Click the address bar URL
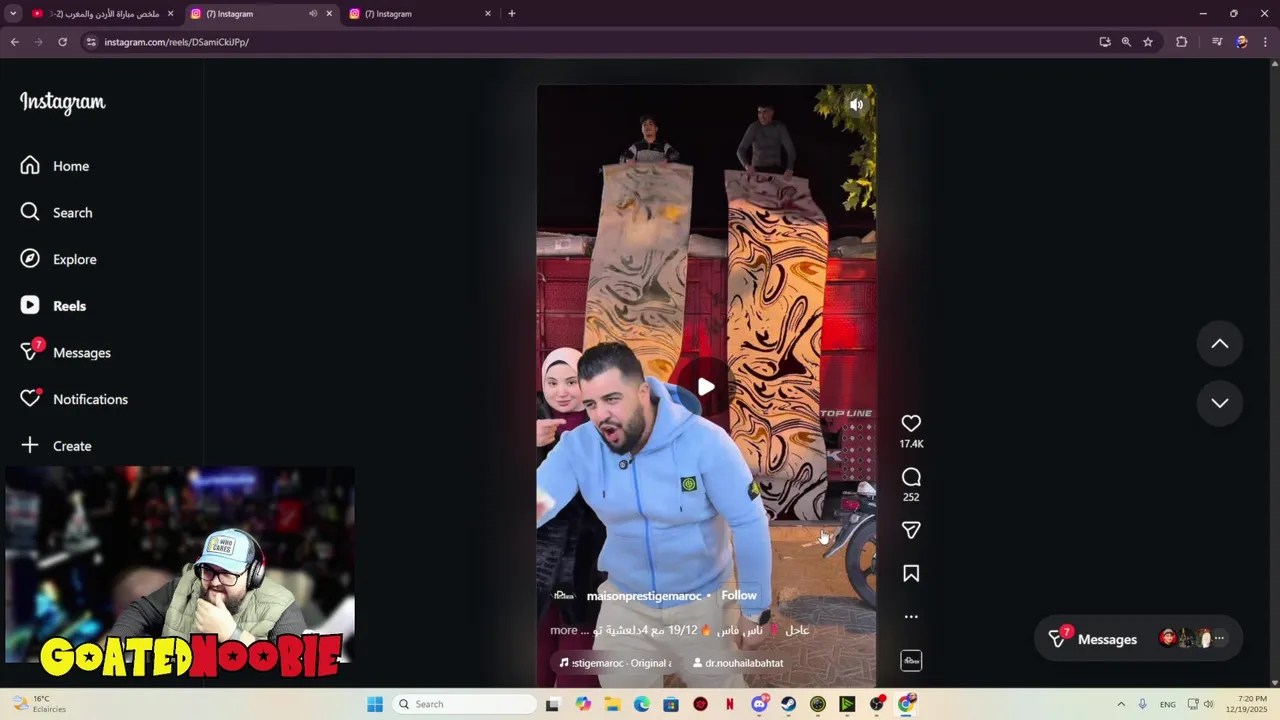1280x720 pixels. click(177, 42)
